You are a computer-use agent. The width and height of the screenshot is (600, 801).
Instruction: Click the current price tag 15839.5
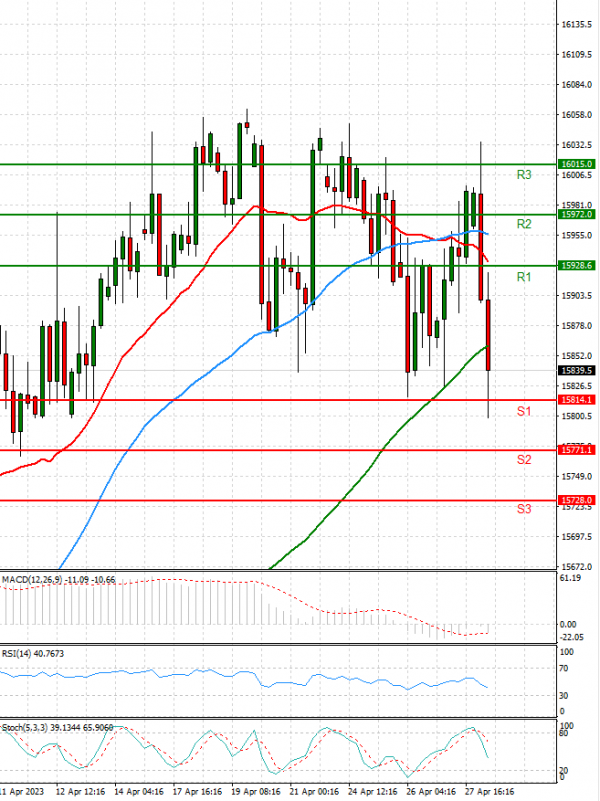(577, 370)
